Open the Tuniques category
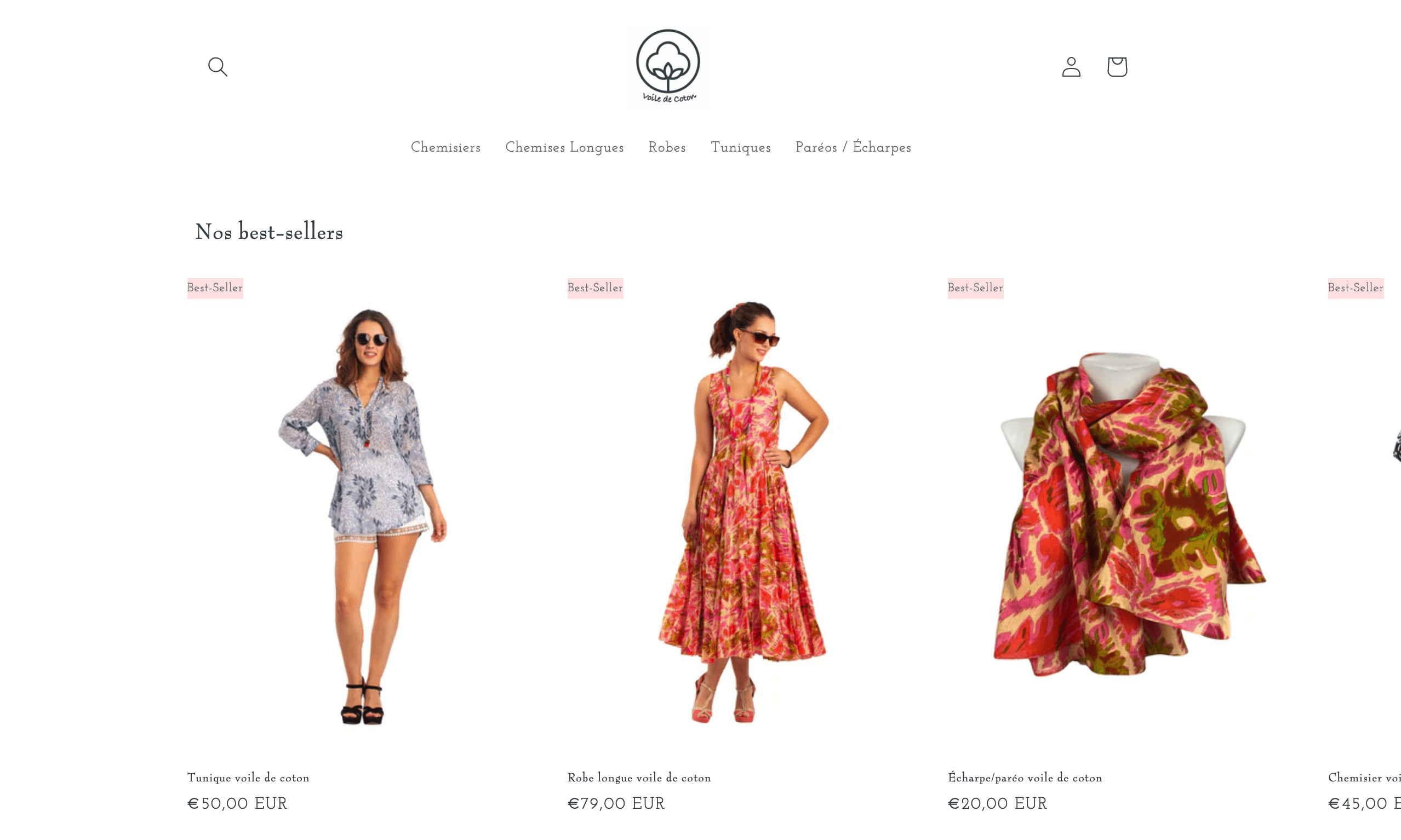1401x840 pixels. (x=741, y=147)
